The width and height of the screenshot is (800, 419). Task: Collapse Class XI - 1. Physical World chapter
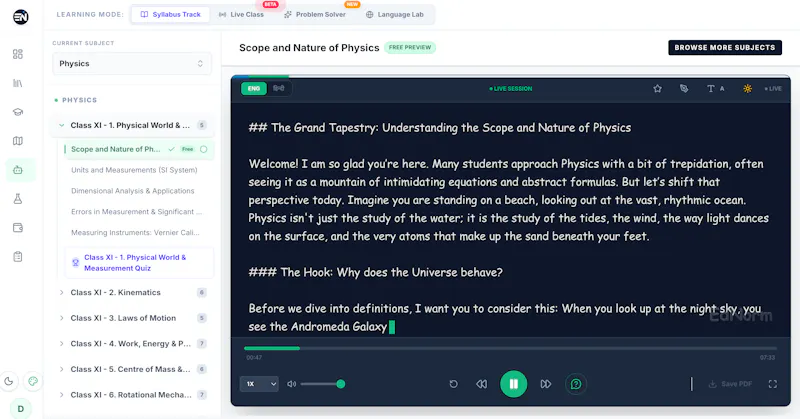[x=132, y=126]
